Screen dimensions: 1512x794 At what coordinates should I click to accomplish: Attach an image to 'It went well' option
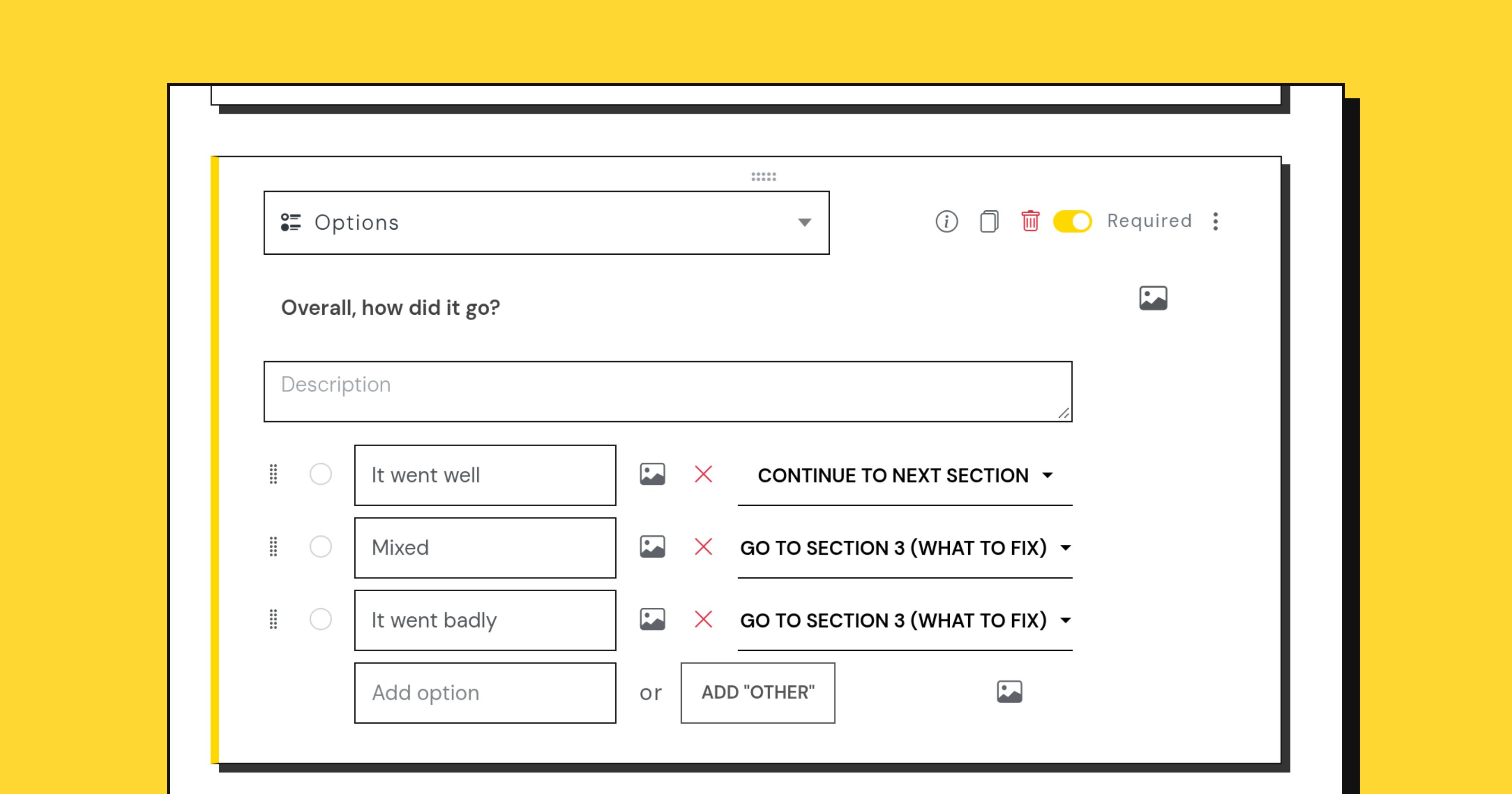tap(652, 475)
